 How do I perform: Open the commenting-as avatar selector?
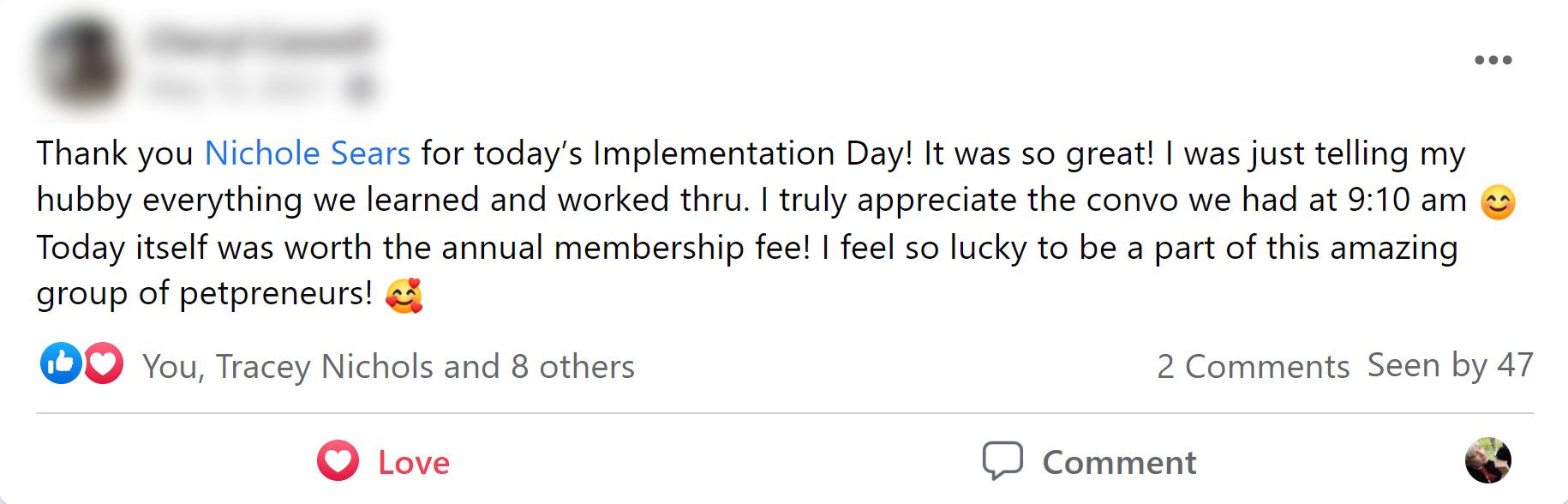coord(1487,460)
